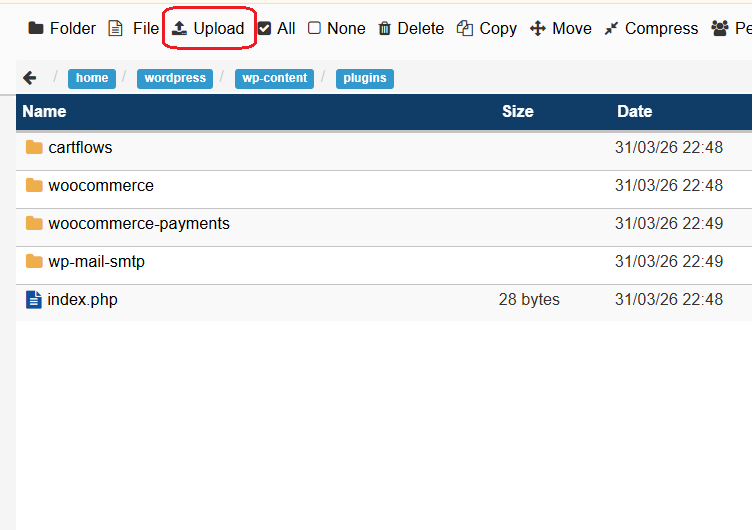This screenshot has width=753, height=530.
Task: Select the index.php file icon
Action: [34, 300]
